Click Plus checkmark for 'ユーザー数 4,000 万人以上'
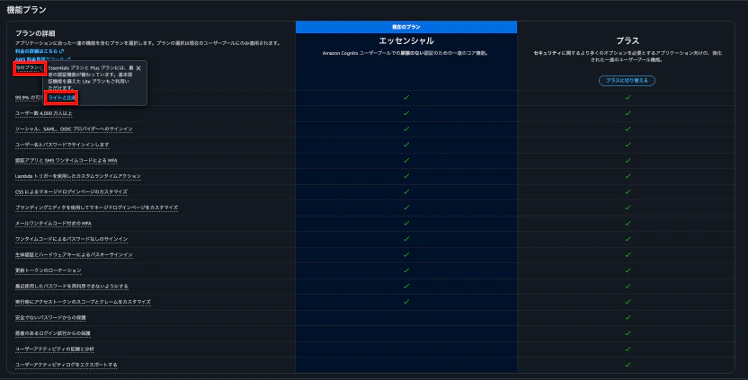748x380 pixels. coord(628,113)
